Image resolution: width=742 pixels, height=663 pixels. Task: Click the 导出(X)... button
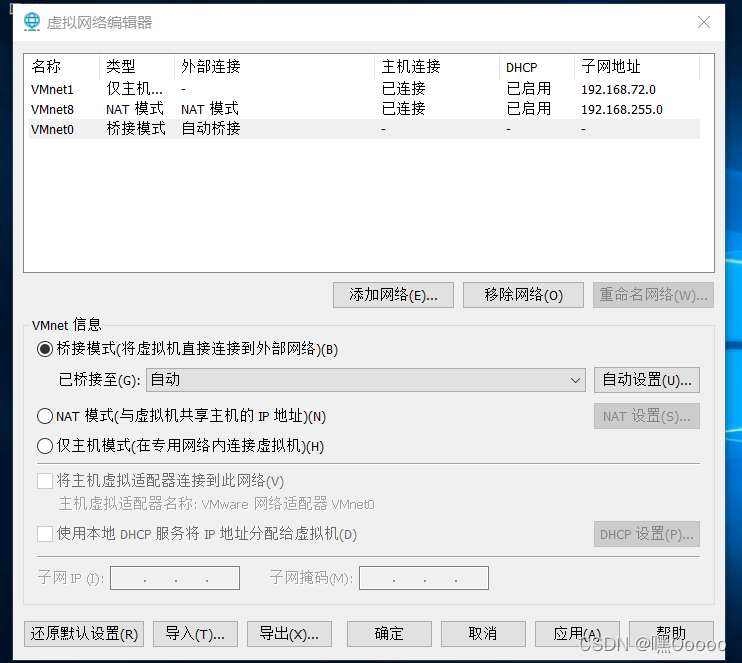point(289,634)
